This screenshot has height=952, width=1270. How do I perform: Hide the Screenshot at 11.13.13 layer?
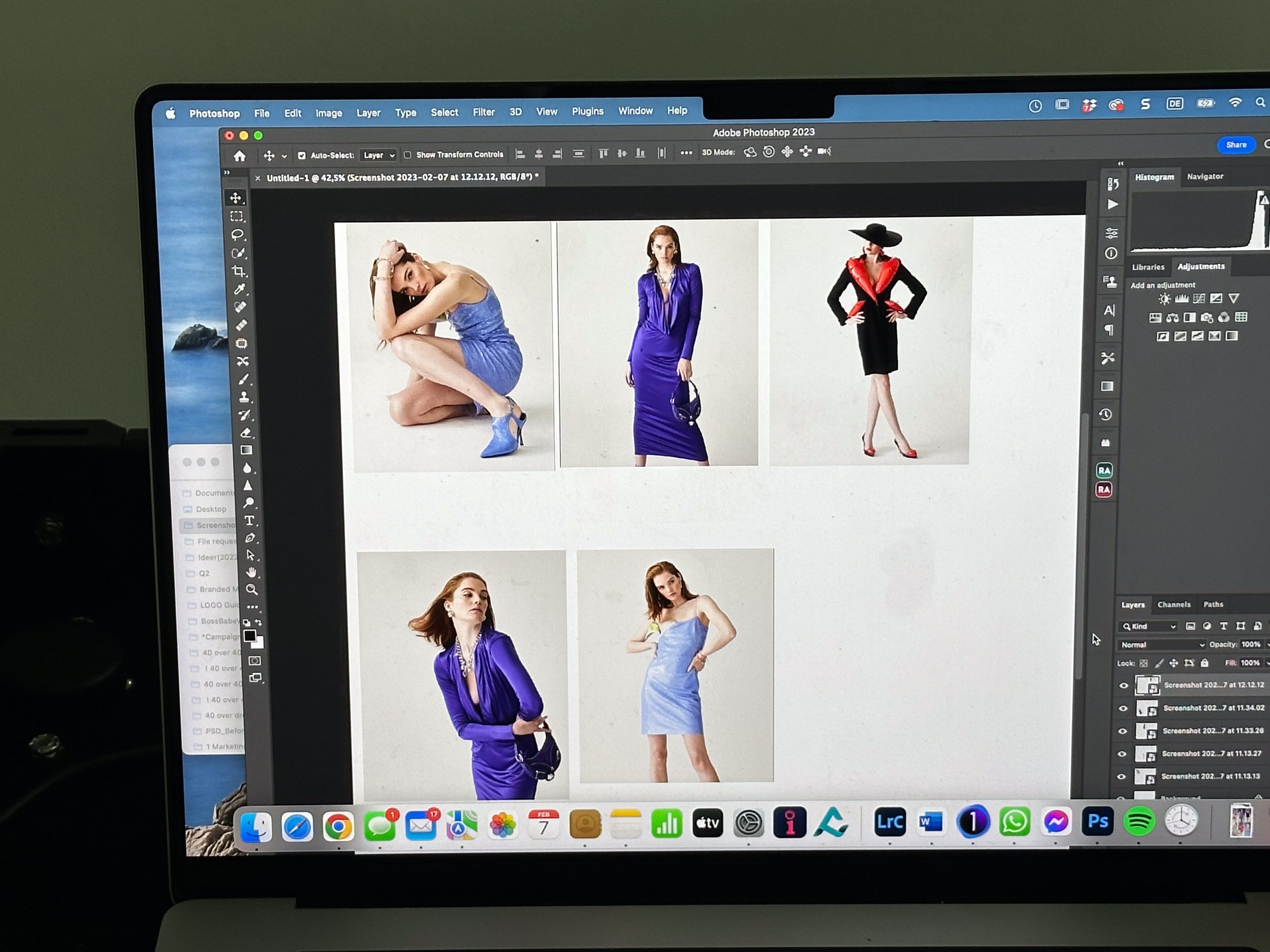click(x=1121, y=776)
